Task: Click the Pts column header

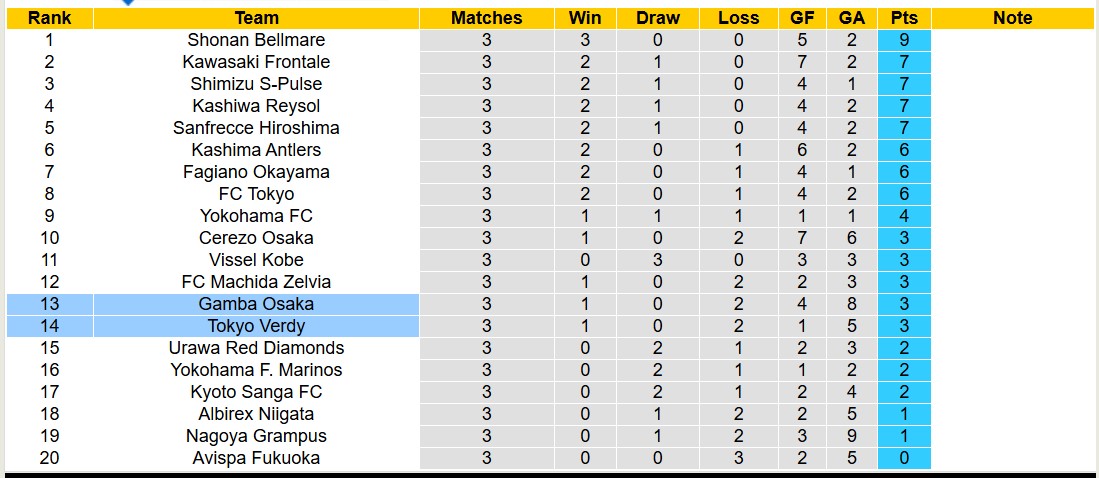Action: coord(904,18)
